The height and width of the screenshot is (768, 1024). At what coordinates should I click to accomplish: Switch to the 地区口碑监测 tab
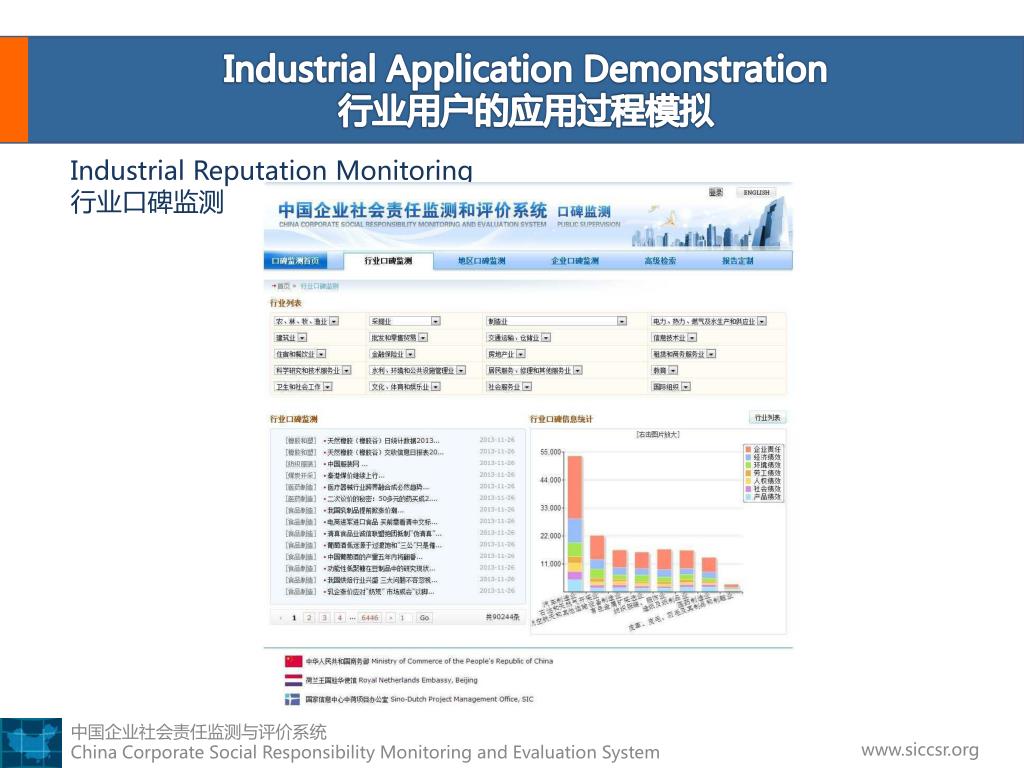[x=481, y=261]
